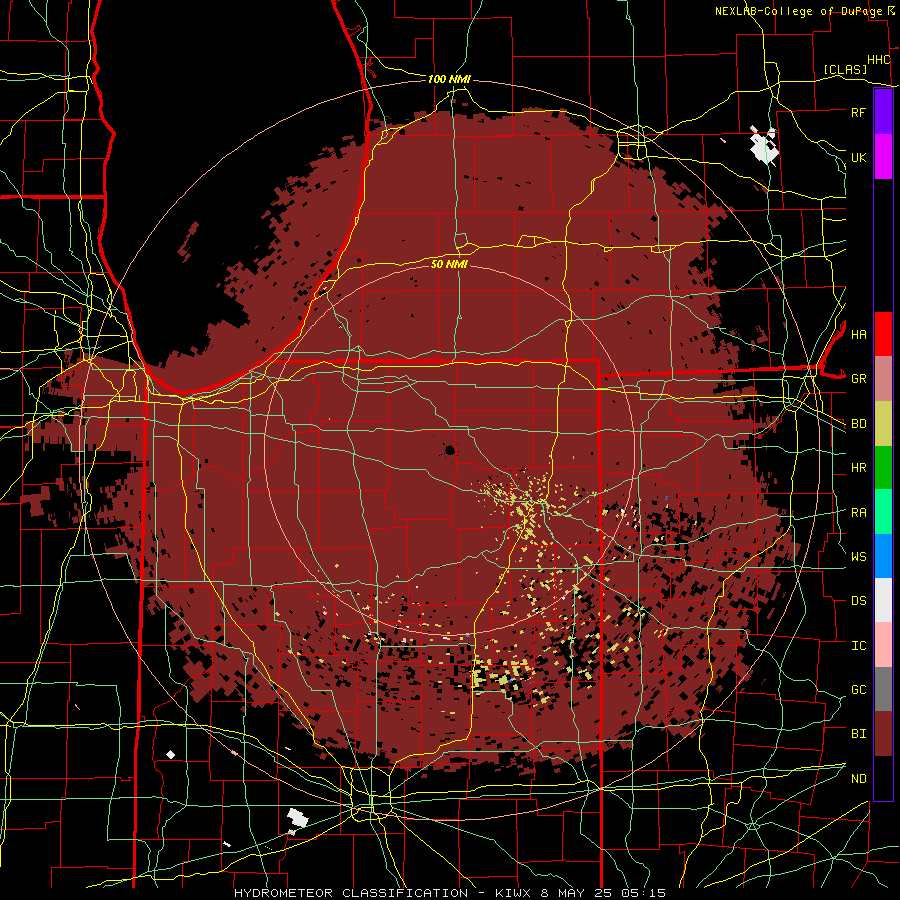This screenshot has height=900, width=900.
Task: Click the GC gray color swatch
Action: coord(883,689)
